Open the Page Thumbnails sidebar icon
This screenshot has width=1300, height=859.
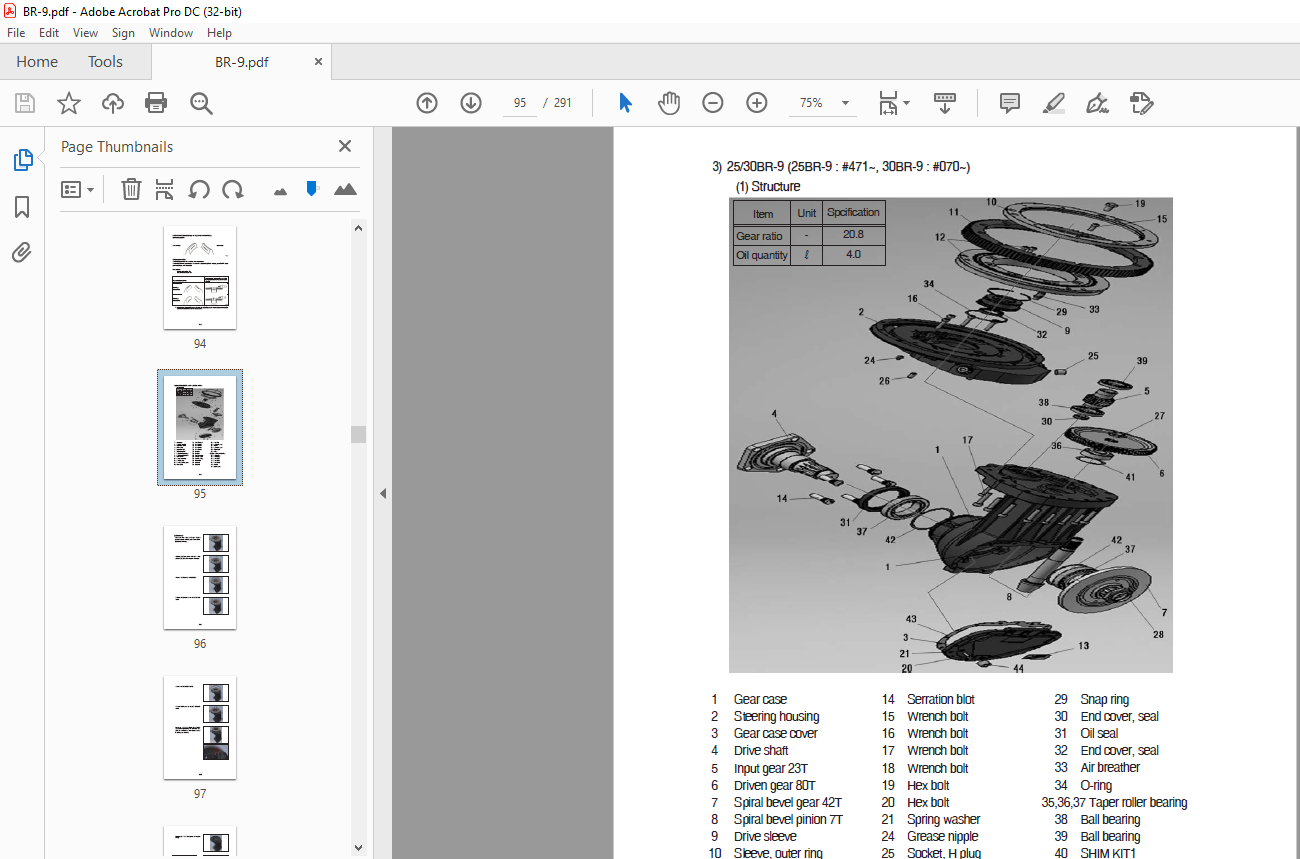22,160
